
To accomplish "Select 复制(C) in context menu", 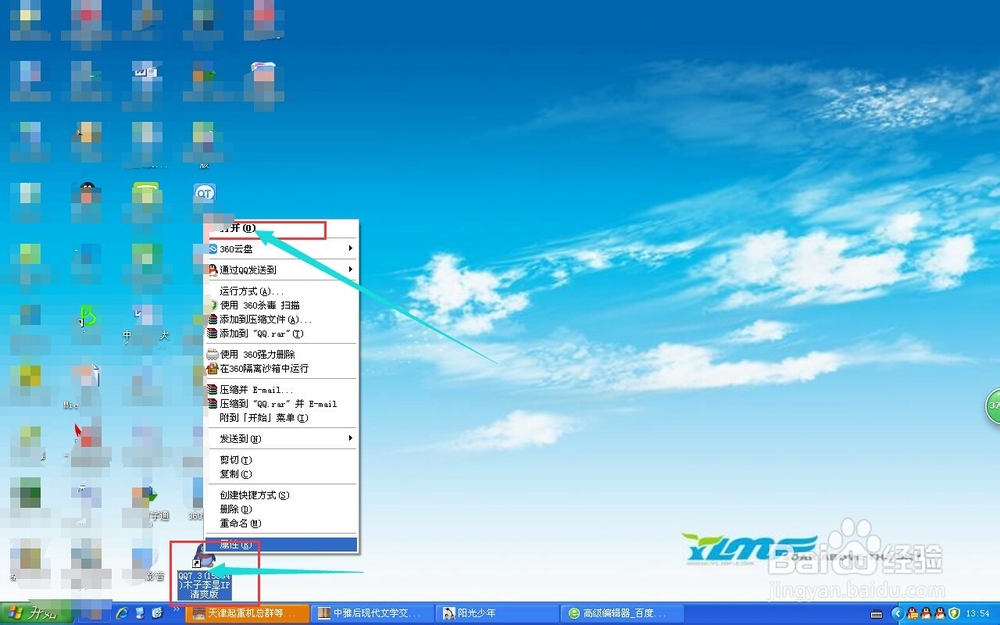I will click(x=281, y=473).
